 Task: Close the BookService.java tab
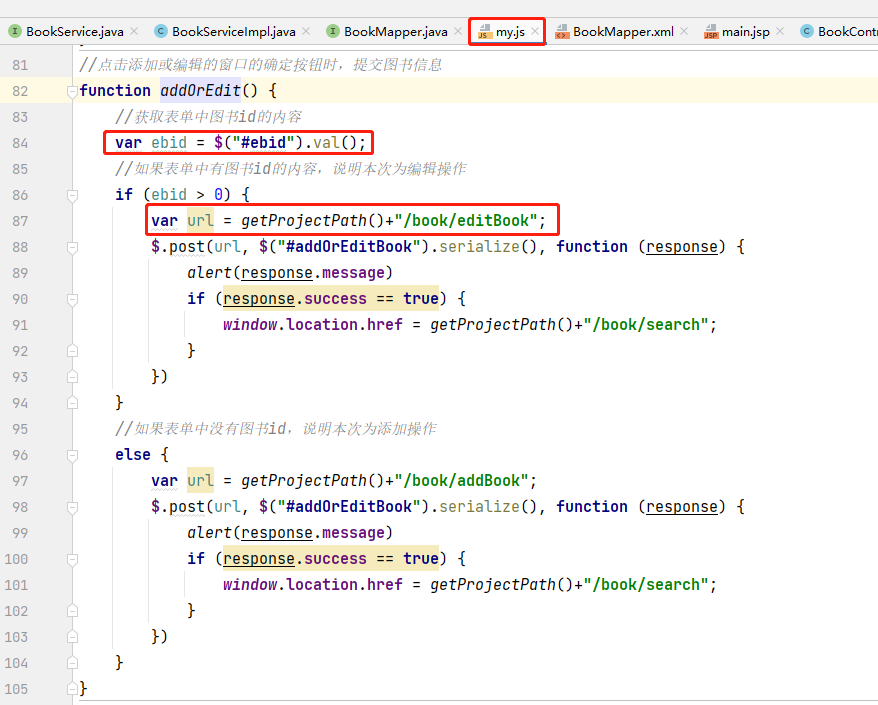(x=134, y=31)
